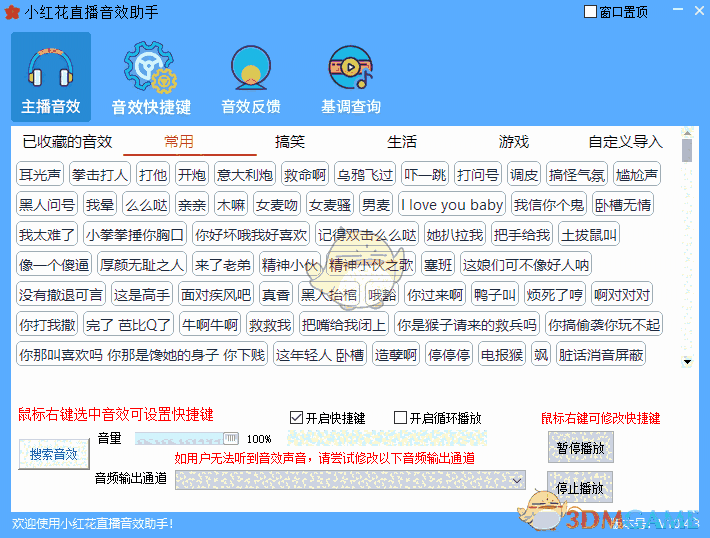Play the 停停停 sound effect

point(449,355)
